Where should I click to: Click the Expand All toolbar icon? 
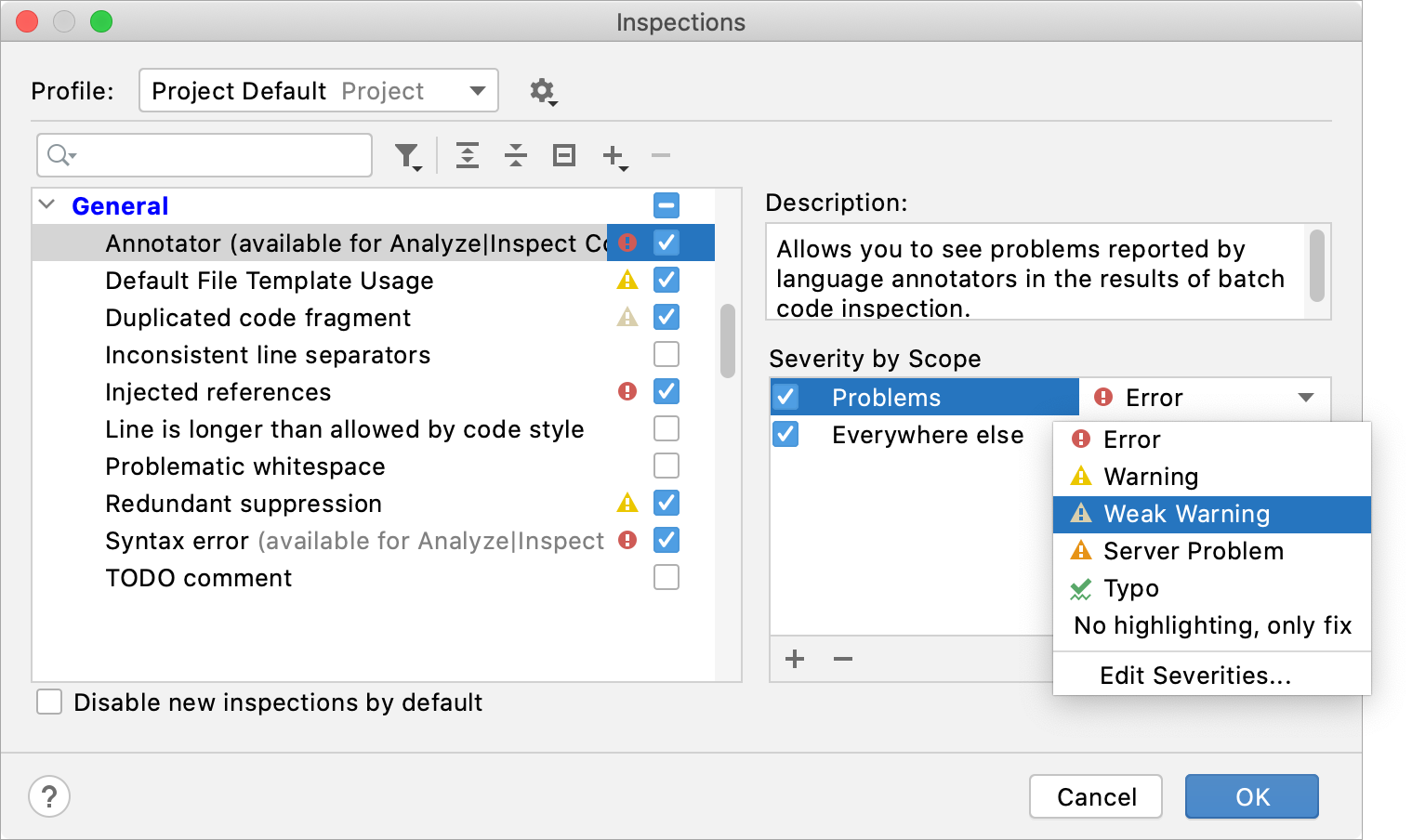(468, 156)
